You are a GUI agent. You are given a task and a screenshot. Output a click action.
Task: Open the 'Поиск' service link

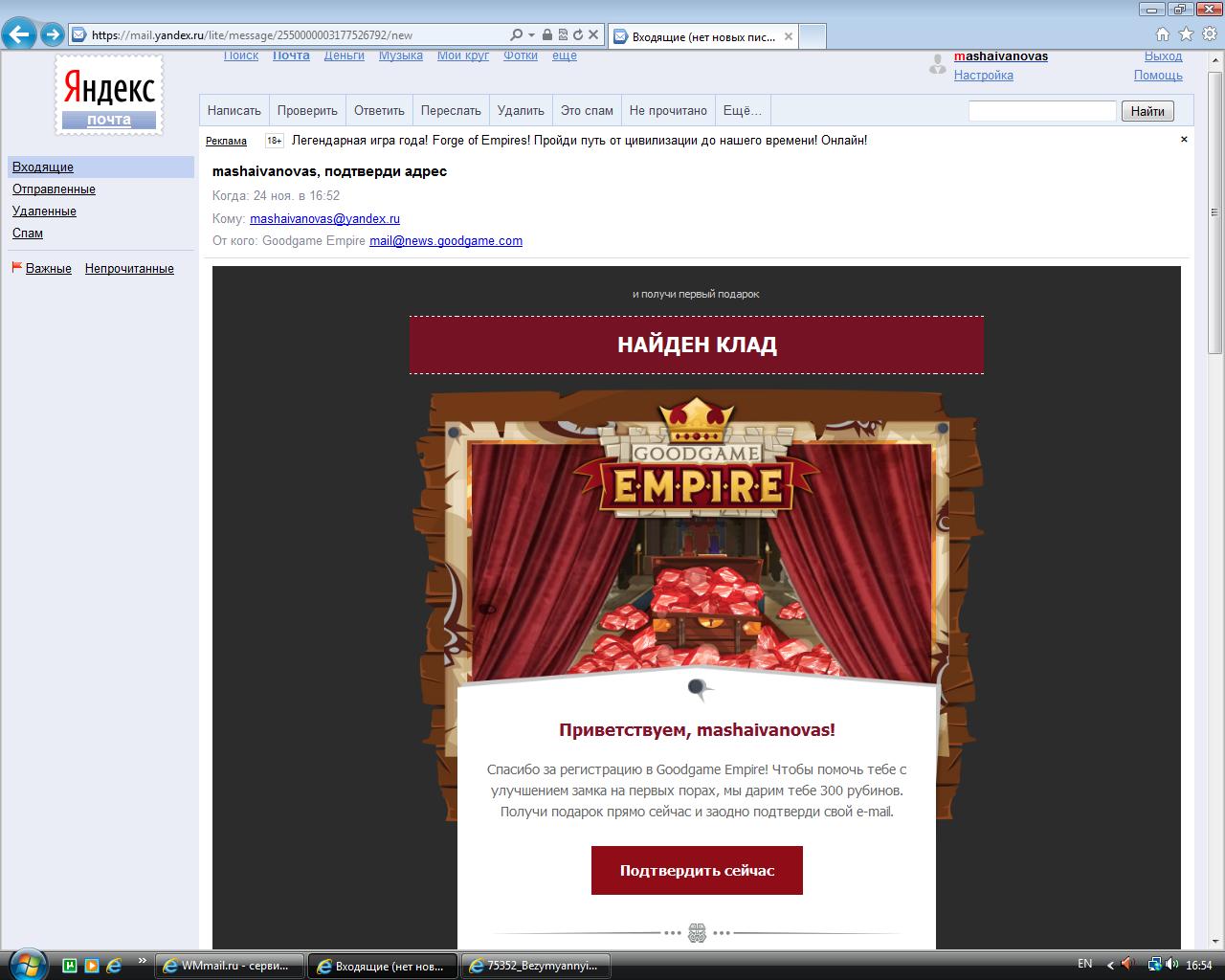241,56
